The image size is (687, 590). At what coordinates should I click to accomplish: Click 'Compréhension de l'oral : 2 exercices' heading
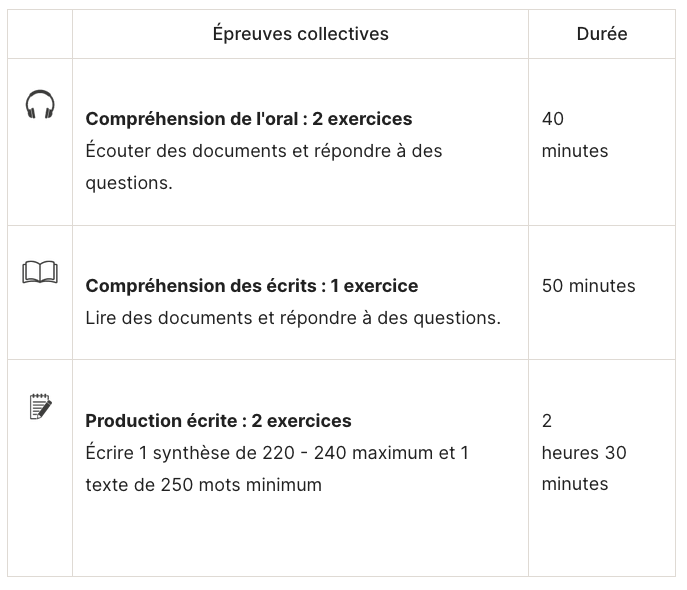pyautogui.click(x=249, y=119)
